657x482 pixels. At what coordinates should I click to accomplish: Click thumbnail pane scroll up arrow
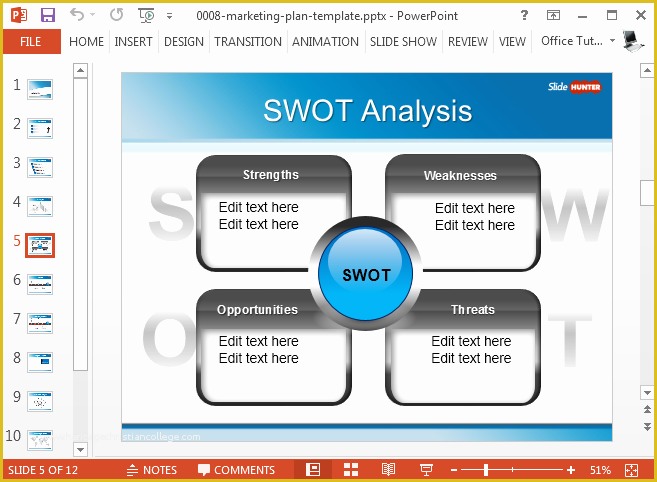pos(80,70)
